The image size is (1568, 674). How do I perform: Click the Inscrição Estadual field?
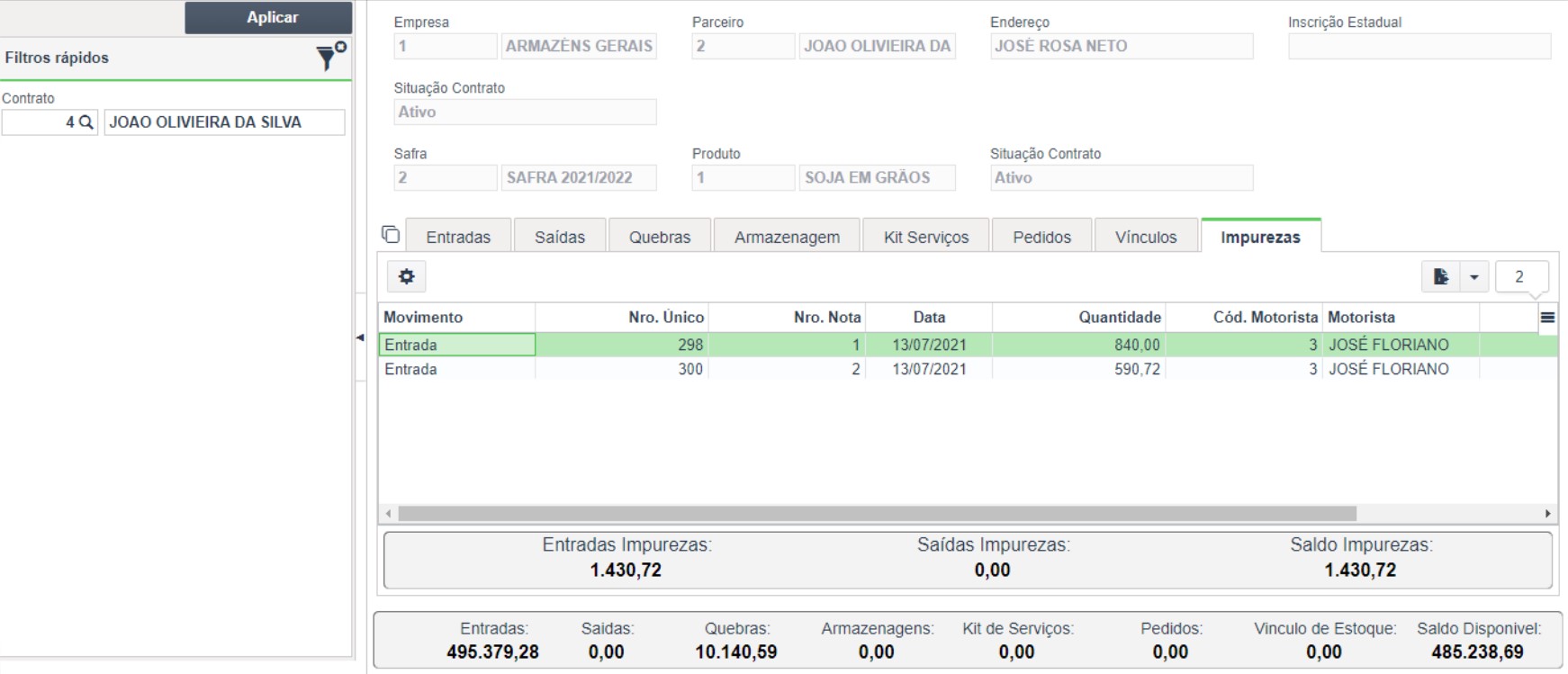(1419, 46)
